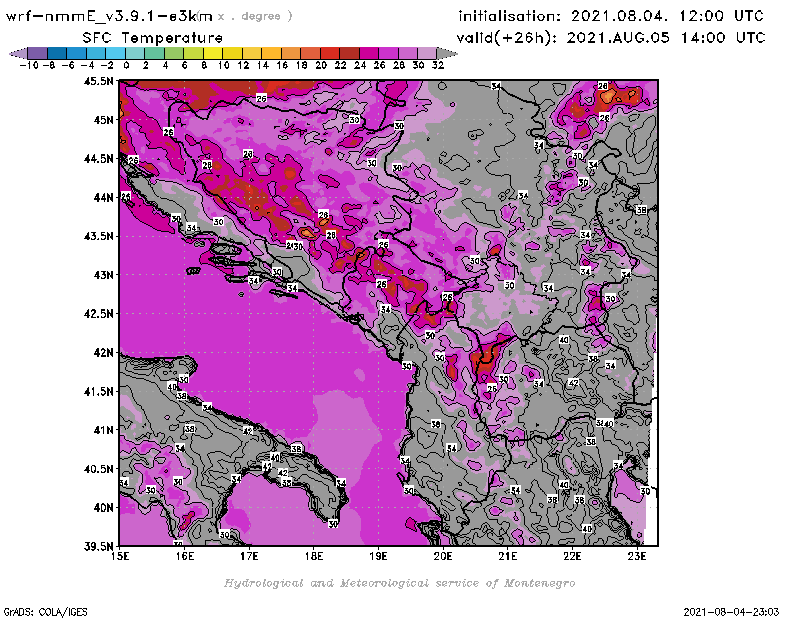Pick the yellow swatch between 8 and 10
Screen dimensions: 800x618
(213, 53)
